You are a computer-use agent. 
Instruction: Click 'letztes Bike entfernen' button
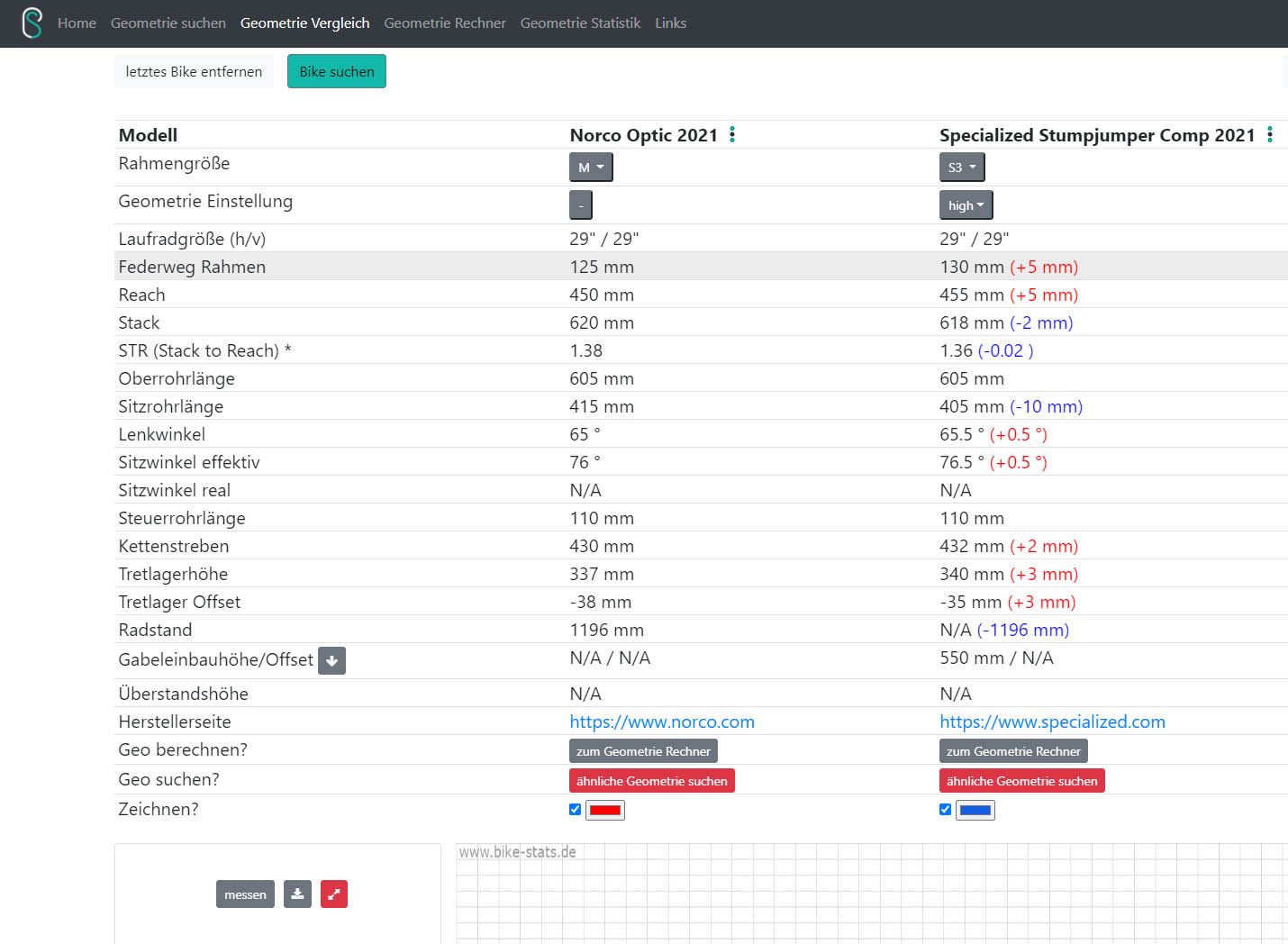tap(194, 72)
